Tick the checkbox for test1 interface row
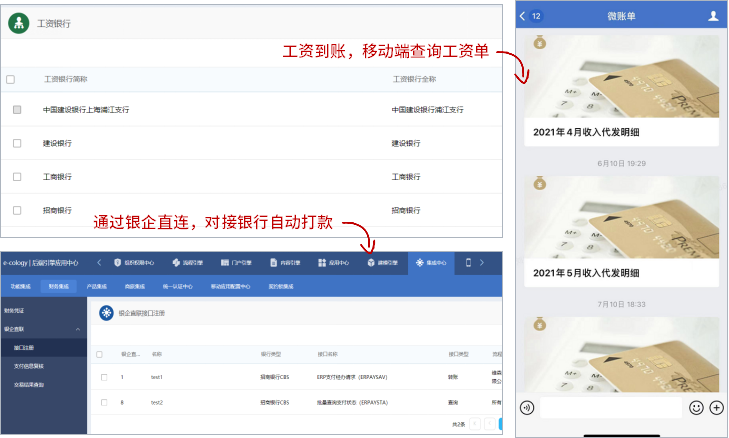 (103, 377)
